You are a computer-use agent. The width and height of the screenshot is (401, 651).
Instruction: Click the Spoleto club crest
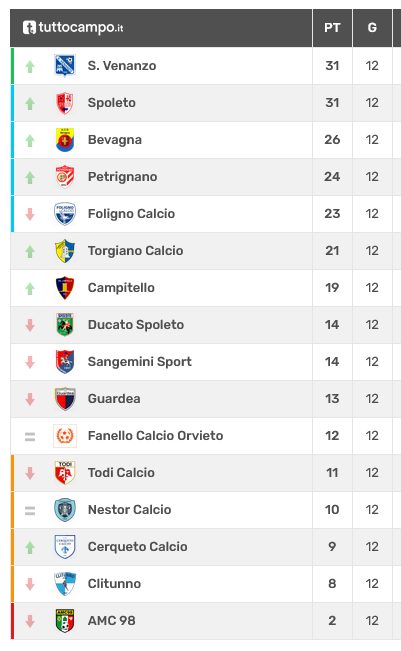pos(65,103)
